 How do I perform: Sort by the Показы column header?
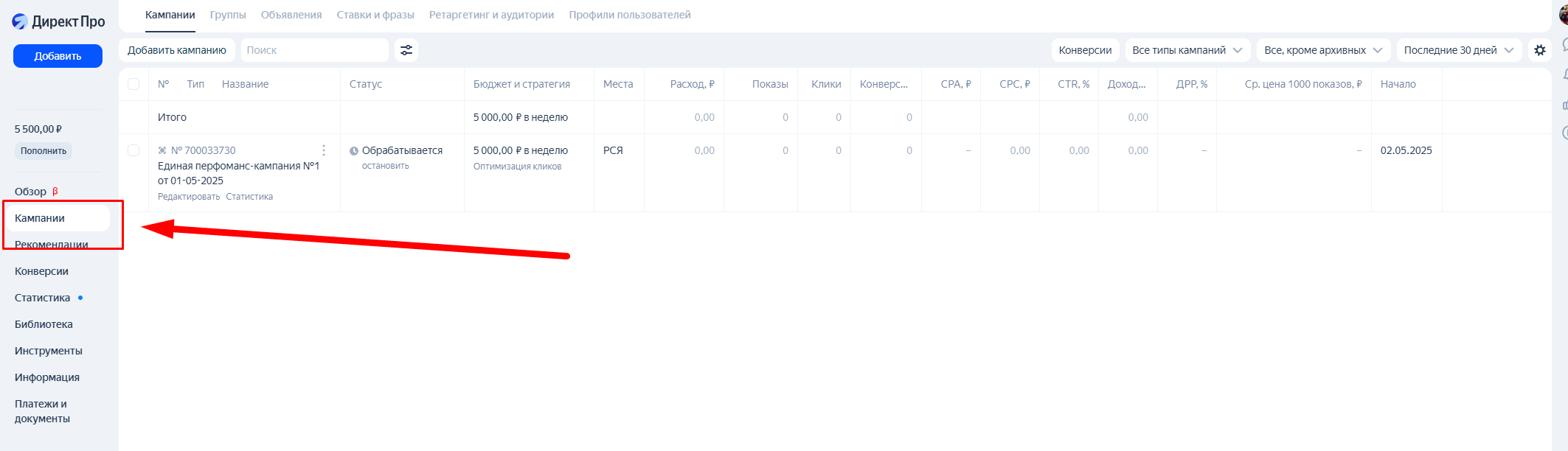[x=770, y=84]
